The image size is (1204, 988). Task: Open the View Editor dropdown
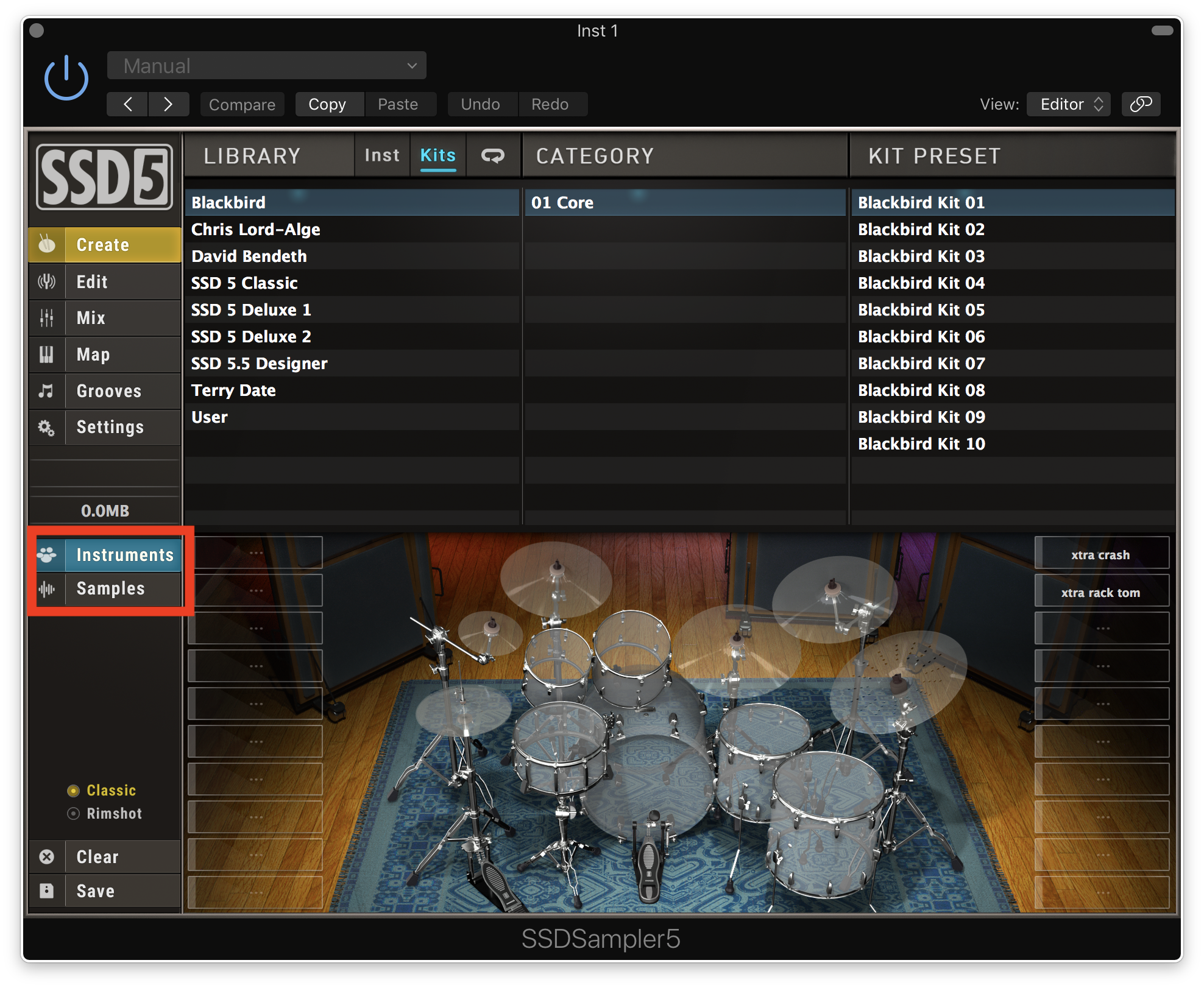[x=1069, y=104]
